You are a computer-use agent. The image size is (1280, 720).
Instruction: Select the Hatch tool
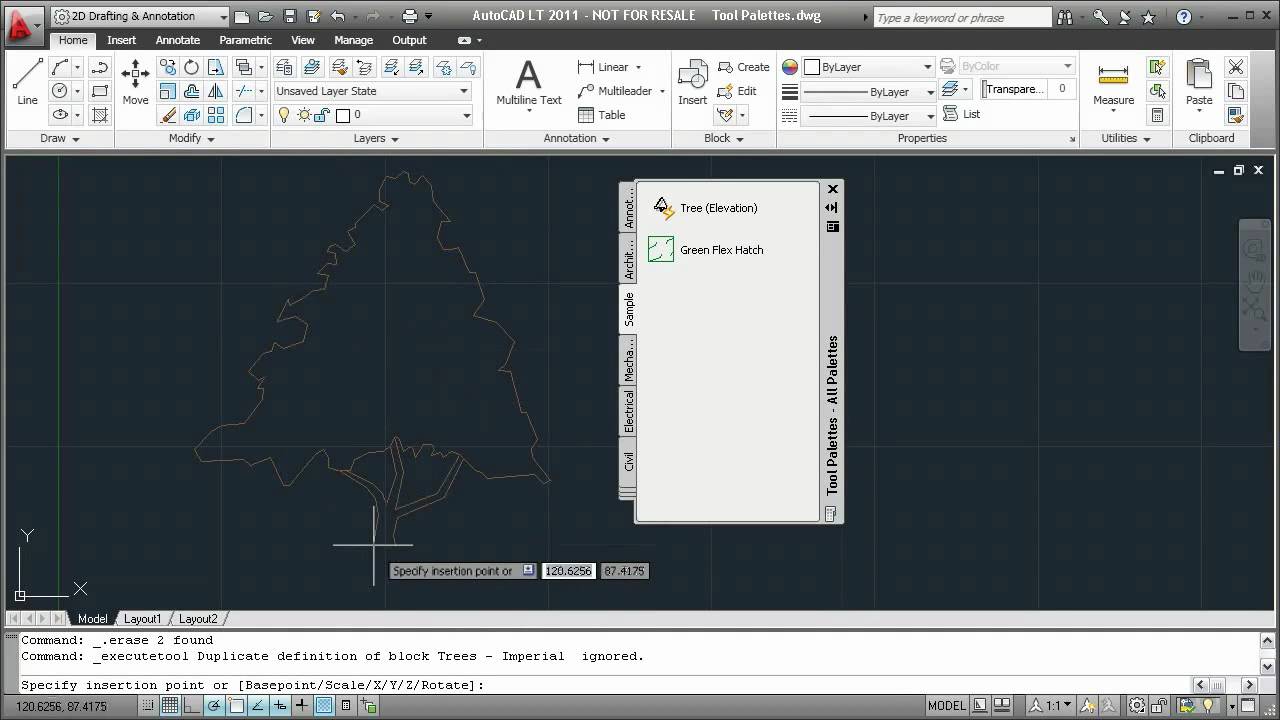pos(100,115)
